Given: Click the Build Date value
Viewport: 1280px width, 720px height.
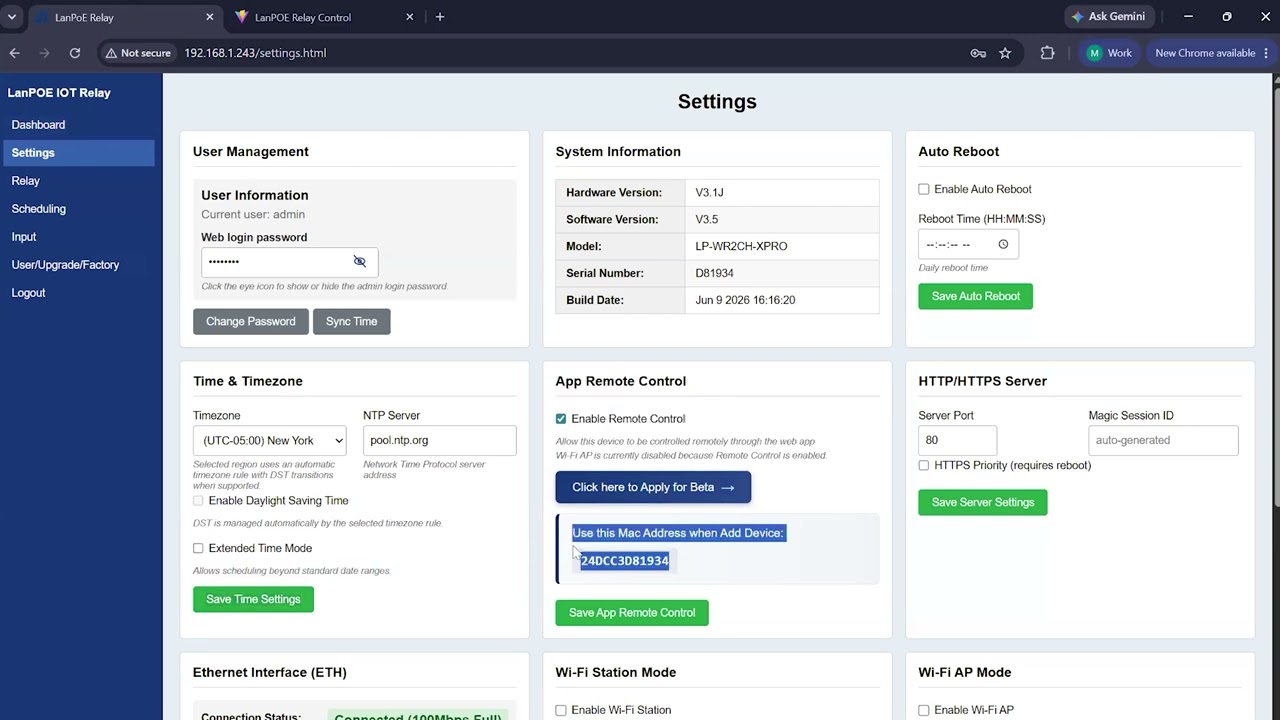Looking at the screenshot, I should (745, 300).
